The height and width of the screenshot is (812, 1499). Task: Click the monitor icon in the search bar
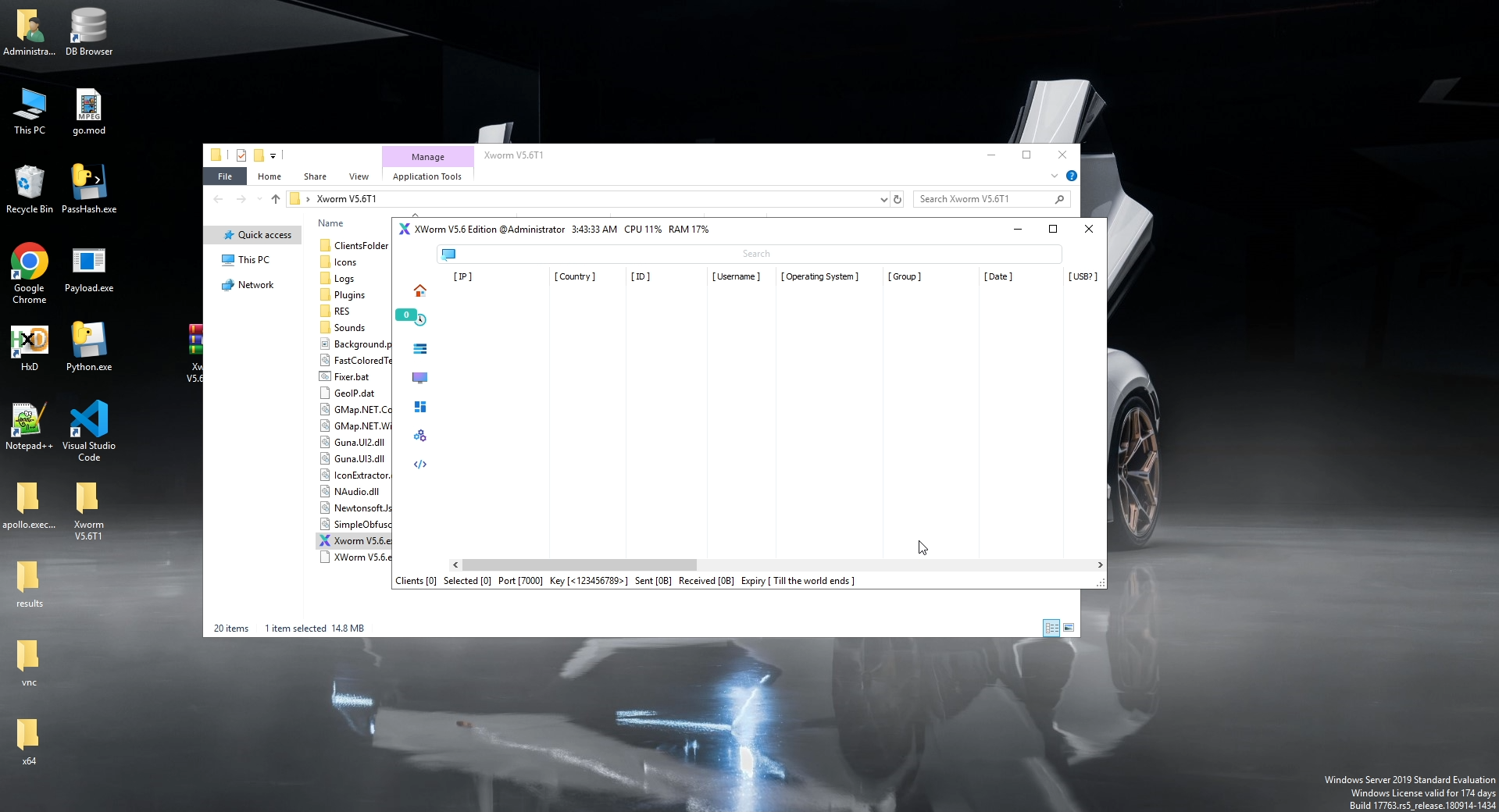(448, 254)
